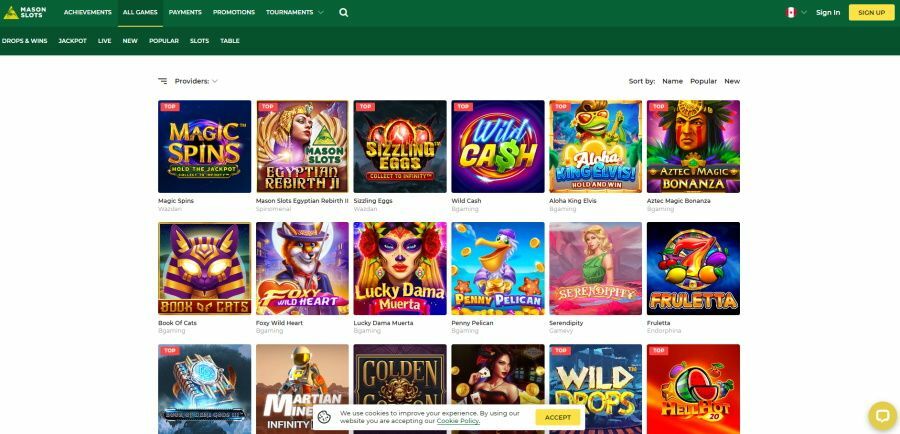900x434 pixels.
Task: Sort games by Name
Action: [x=672, y=81]
